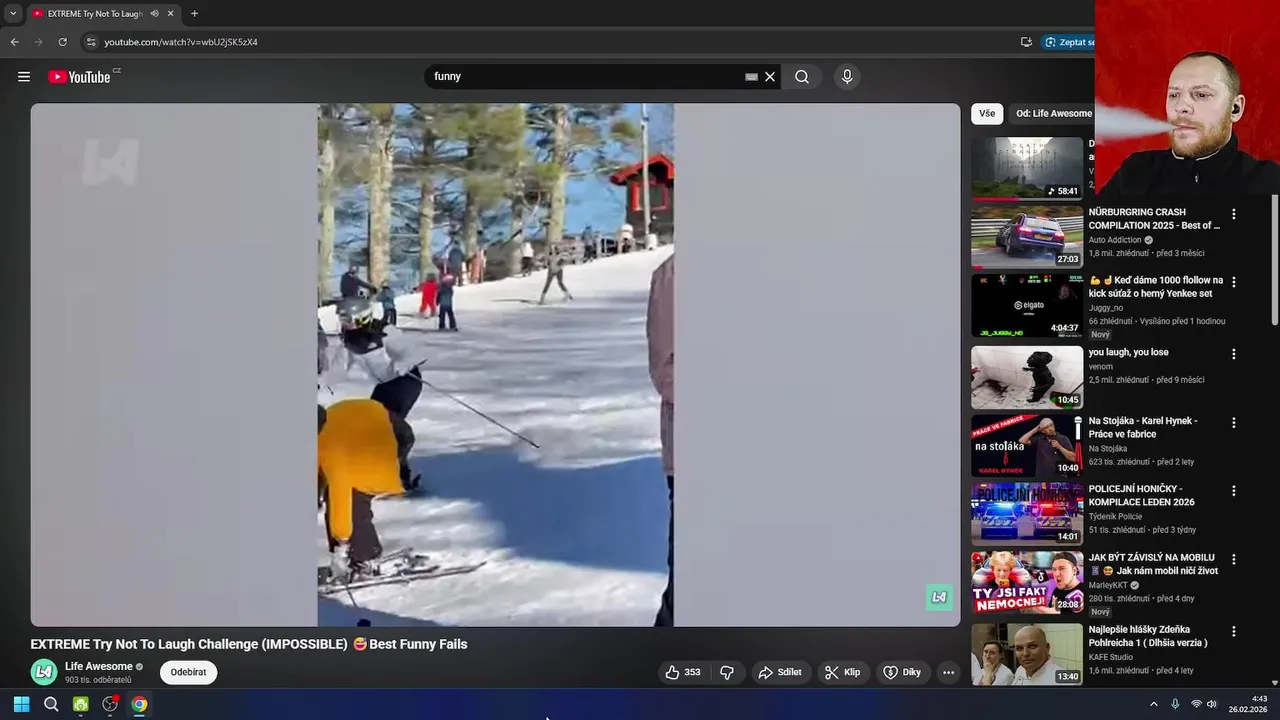1280x720 pixels.
Task: Open options menu for Jak být závislý na mobilu
Action: (1233, 559)
